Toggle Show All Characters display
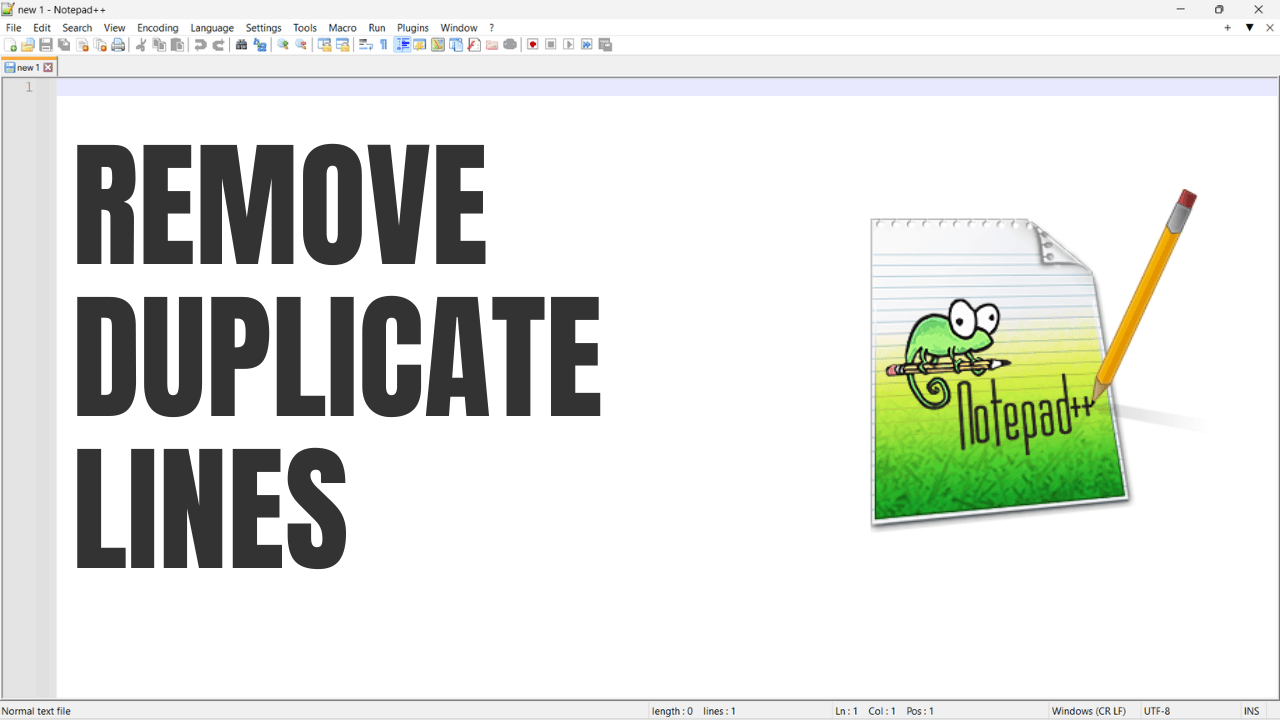Image resolution: width=1280 pixels, height=720 pixels. (x=384, y=44)
